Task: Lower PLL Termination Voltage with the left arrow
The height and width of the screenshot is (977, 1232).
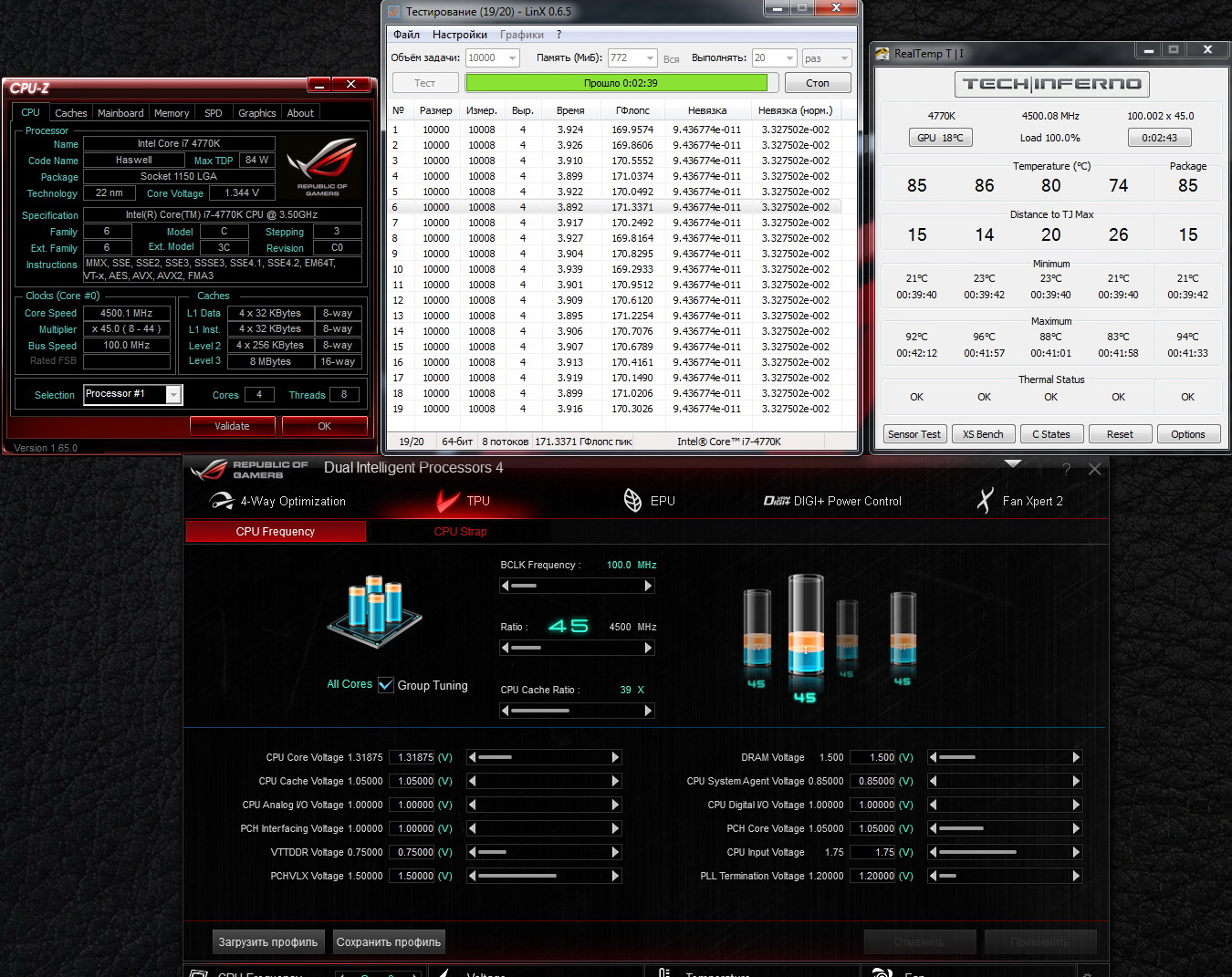Action: coord(933,876)
